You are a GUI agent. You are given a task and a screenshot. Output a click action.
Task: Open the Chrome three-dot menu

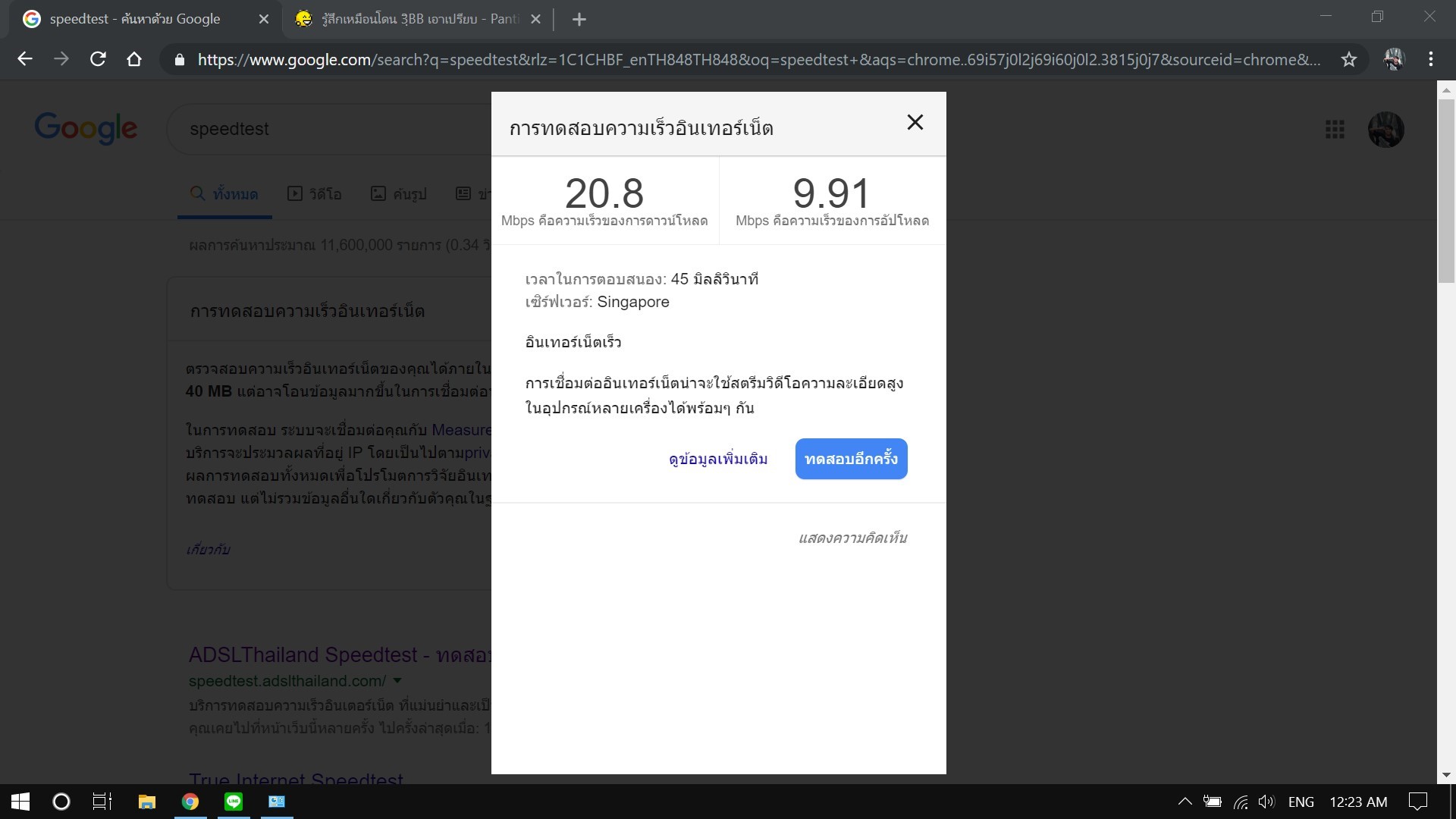coord(1430,59)
